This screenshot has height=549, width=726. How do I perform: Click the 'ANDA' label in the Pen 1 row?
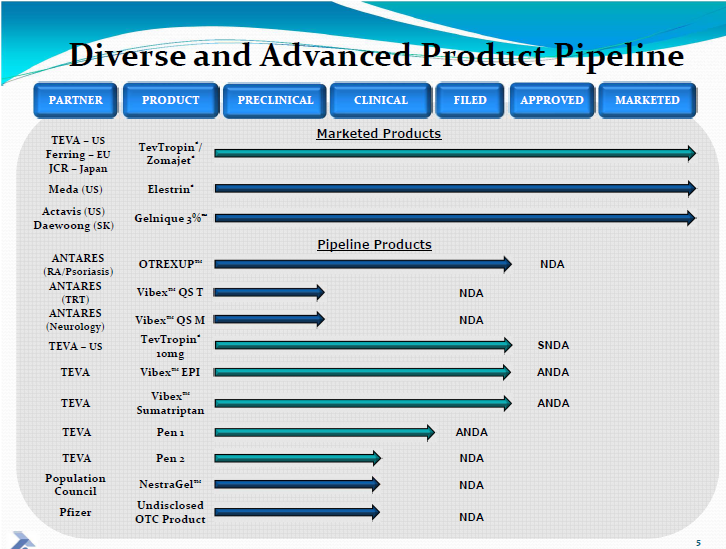coord(471,432)
